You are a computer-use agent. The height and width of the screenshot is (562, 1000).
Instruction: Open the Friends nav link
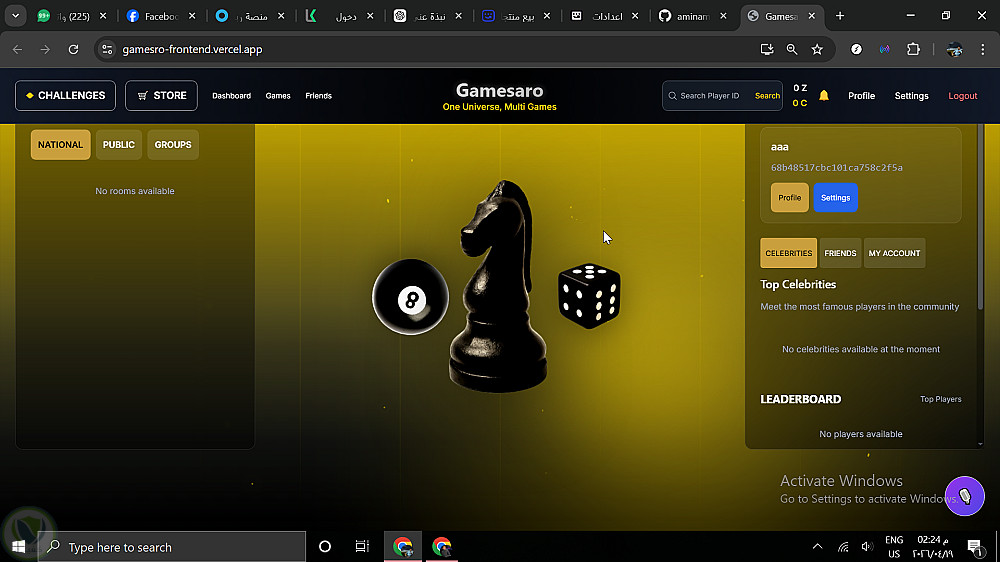click(318, 96)
